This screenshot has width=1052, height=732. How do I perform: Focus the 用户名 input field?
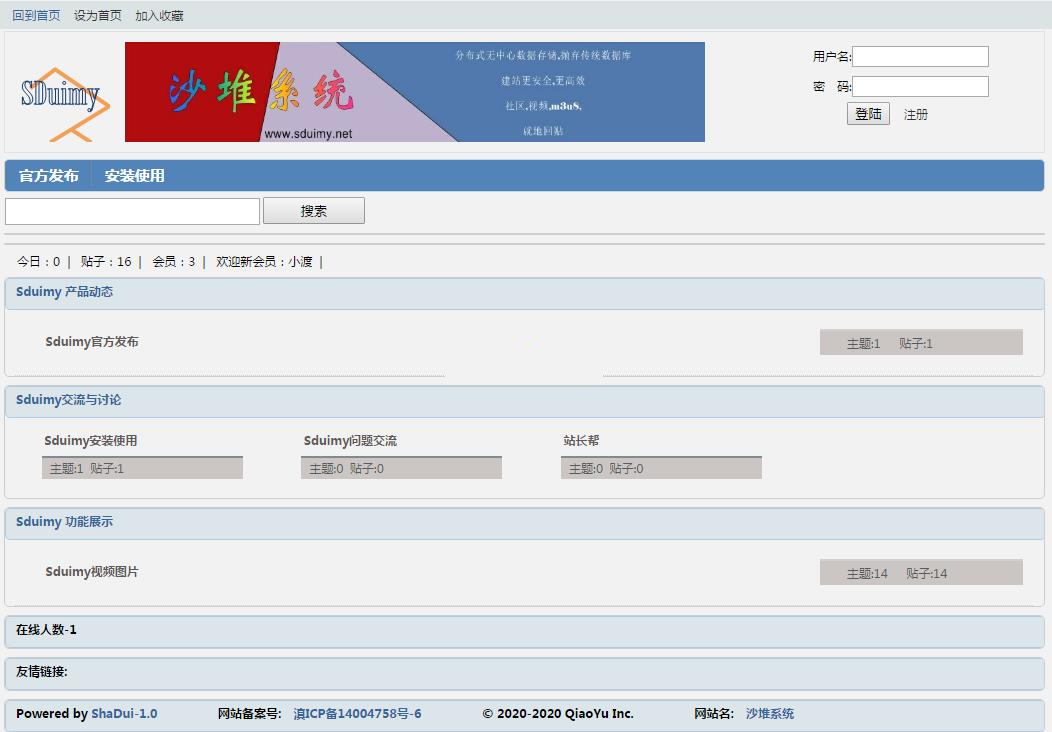point(920,56)
